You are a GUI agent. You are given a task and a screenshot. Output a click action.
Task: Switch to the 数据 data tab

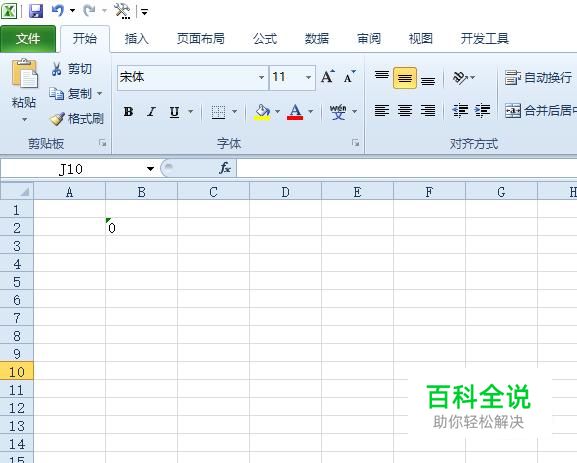coord(317,39)
